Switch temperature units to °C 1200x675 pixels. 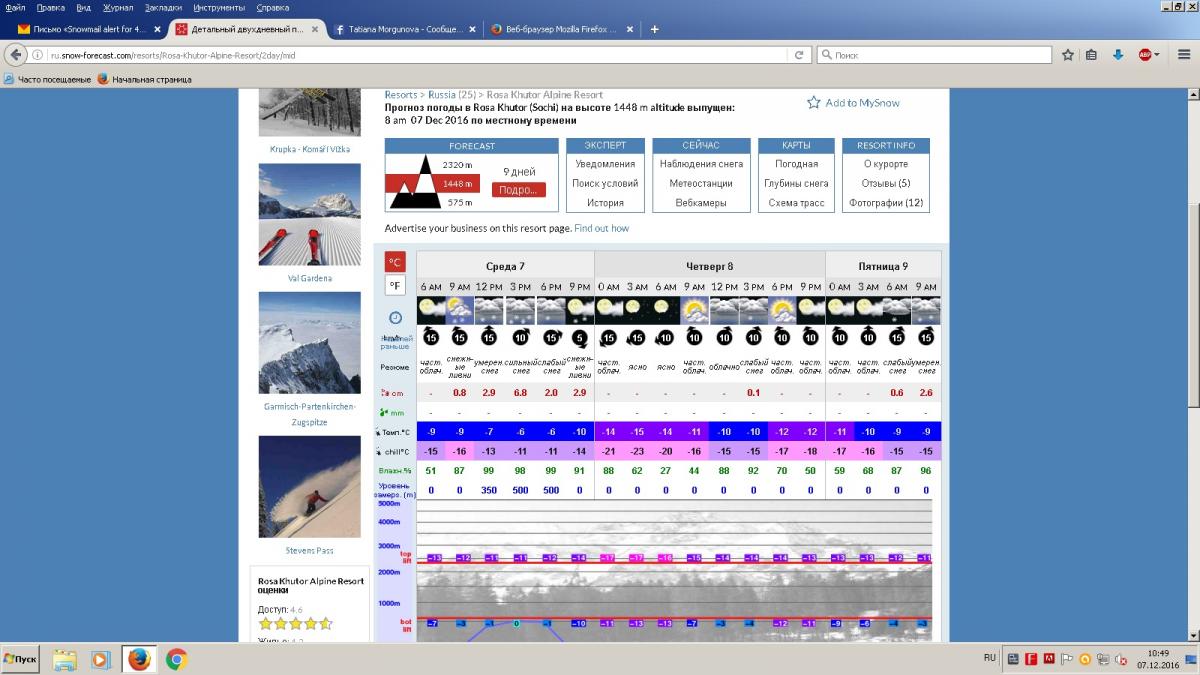[x=395, y=262]
